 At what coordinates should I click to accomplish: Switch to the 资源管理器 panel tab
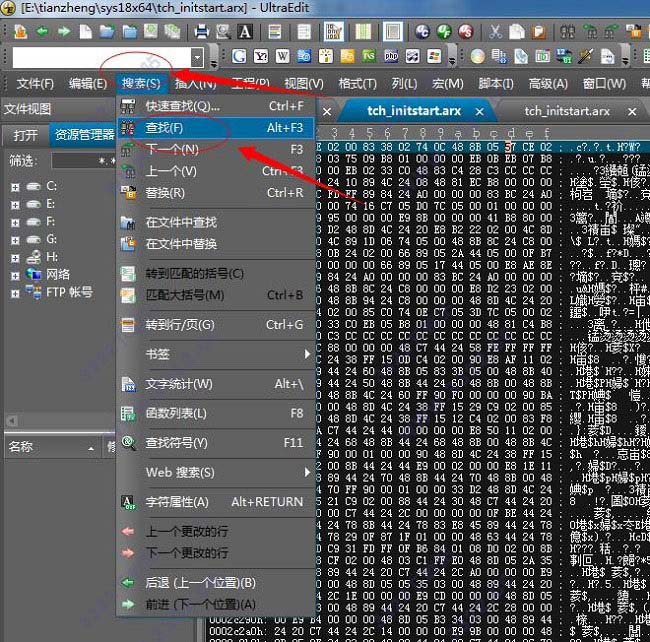click(84, 135)
